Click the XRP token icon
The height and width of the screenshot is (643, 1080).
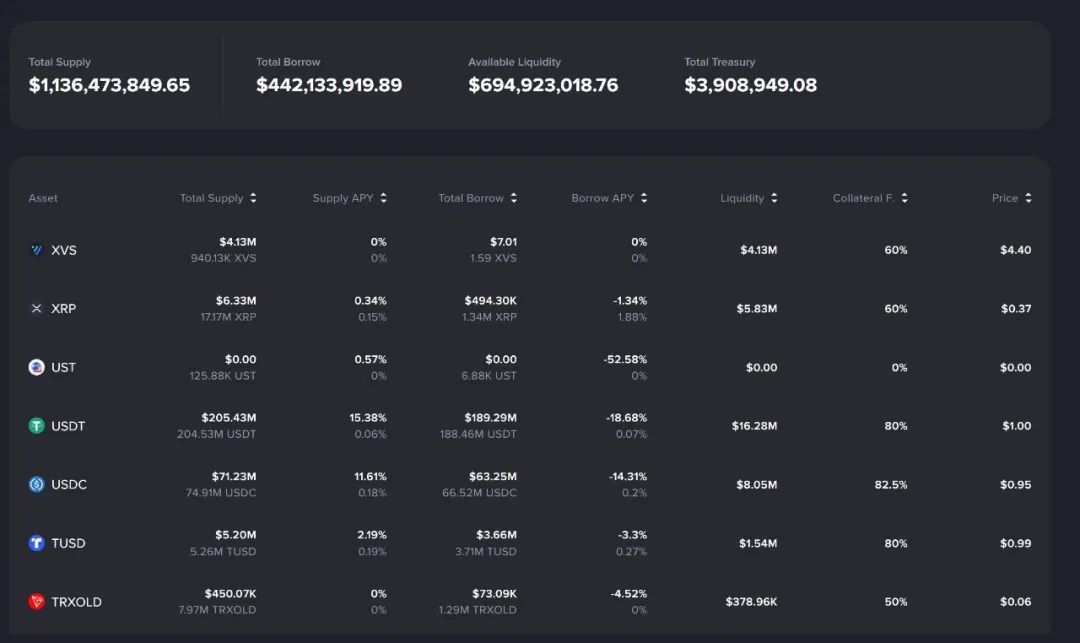point(37,309)
